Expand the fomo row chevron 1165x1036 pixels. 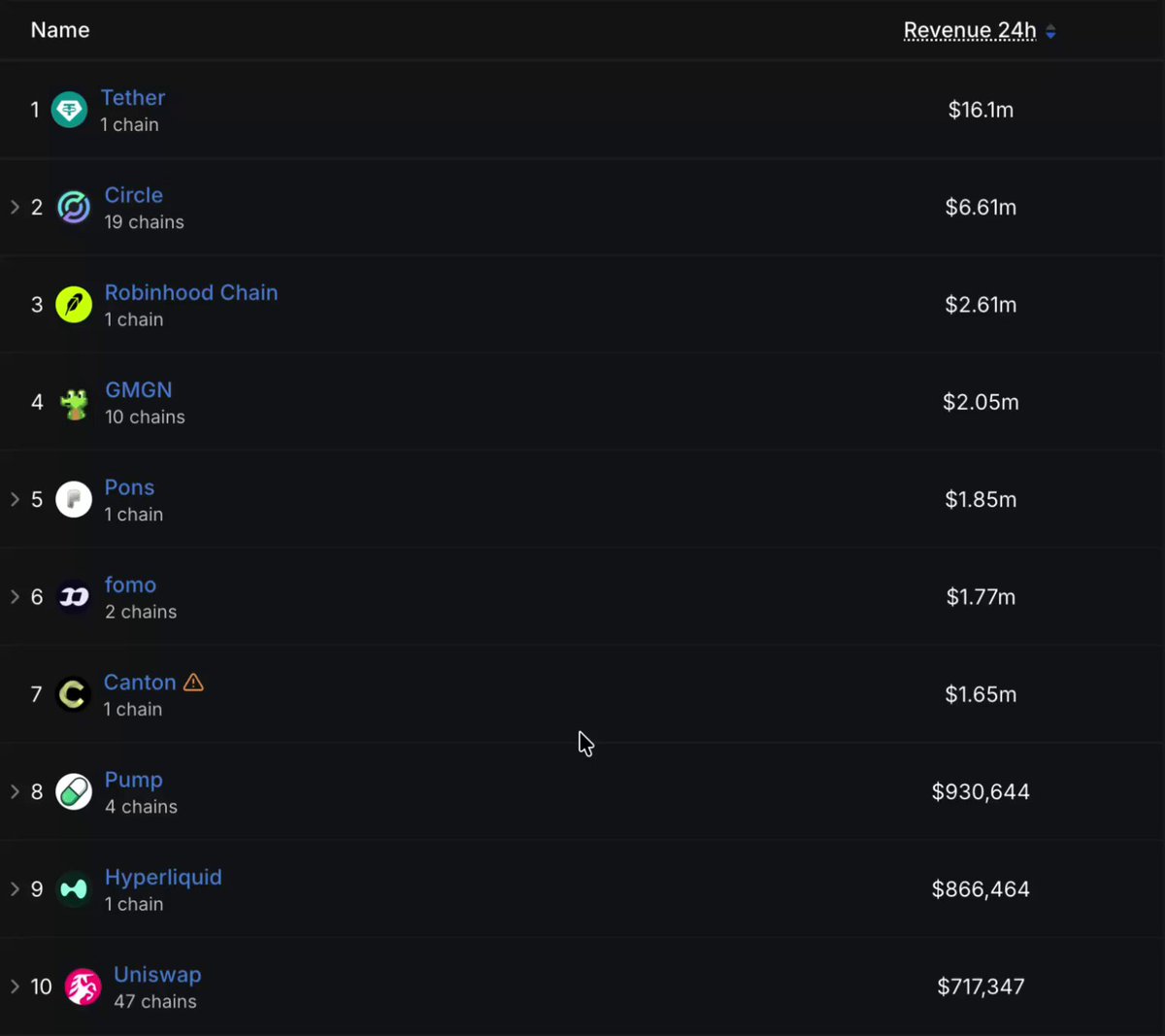pyautogui.click(x=15, y=597)
